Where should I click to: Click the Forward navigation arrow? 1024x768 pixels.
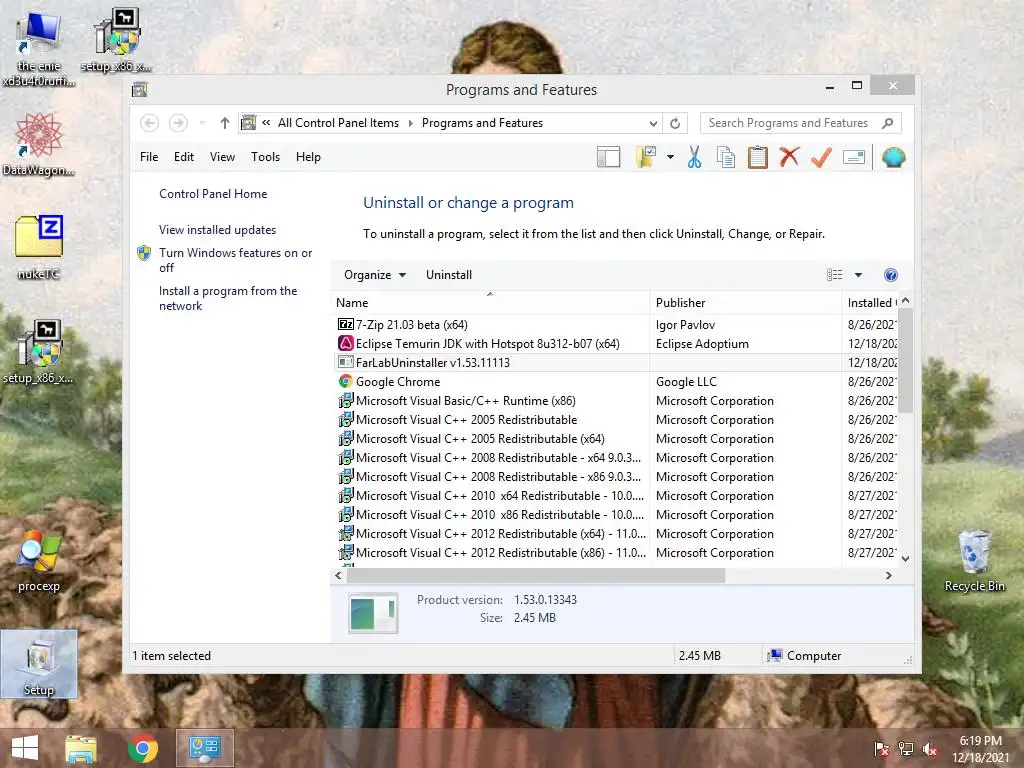pyautogui.click(x=178, y=123)
